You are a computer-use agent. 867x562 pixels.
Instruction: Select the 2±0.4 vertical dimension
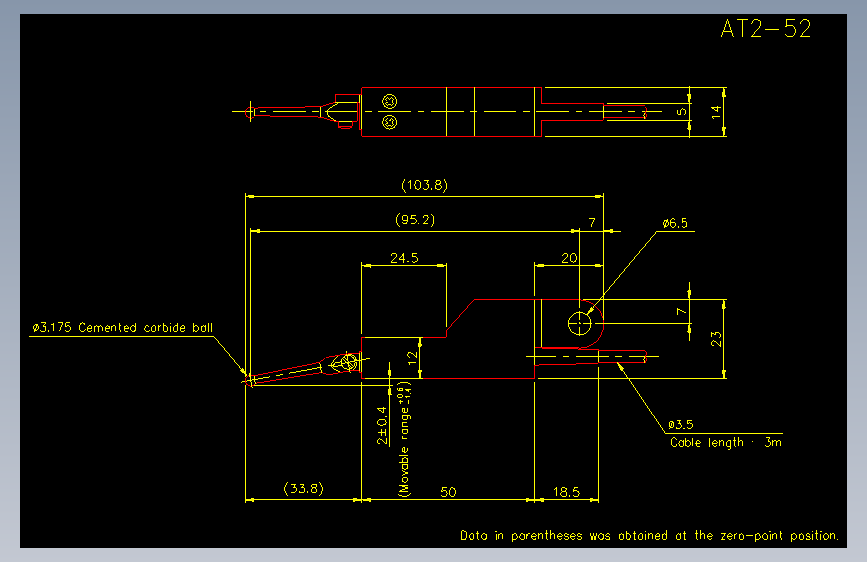(382, 426)
